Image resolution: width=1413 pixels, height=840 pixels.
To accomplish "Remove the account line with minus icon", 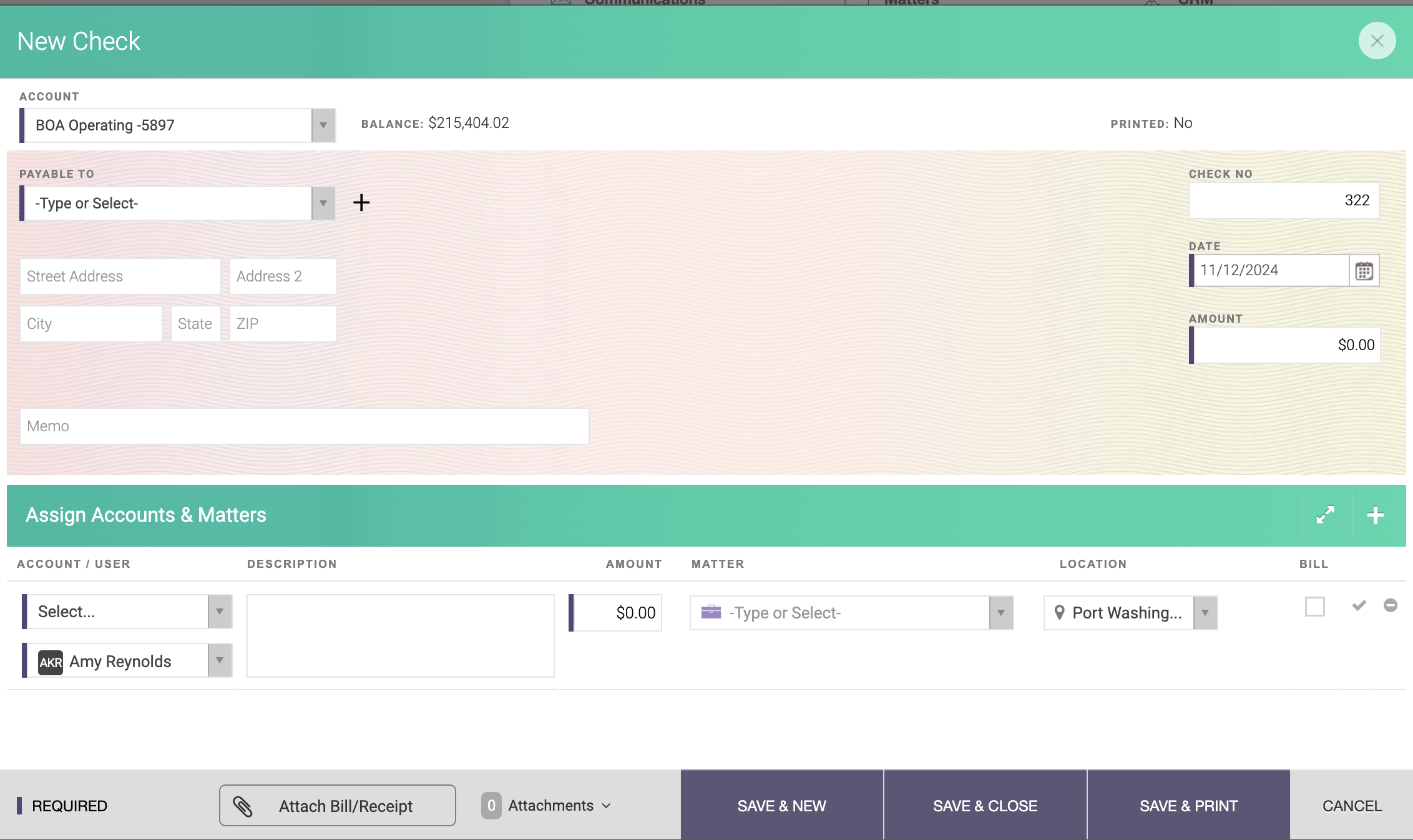I will pos(1390,605).
